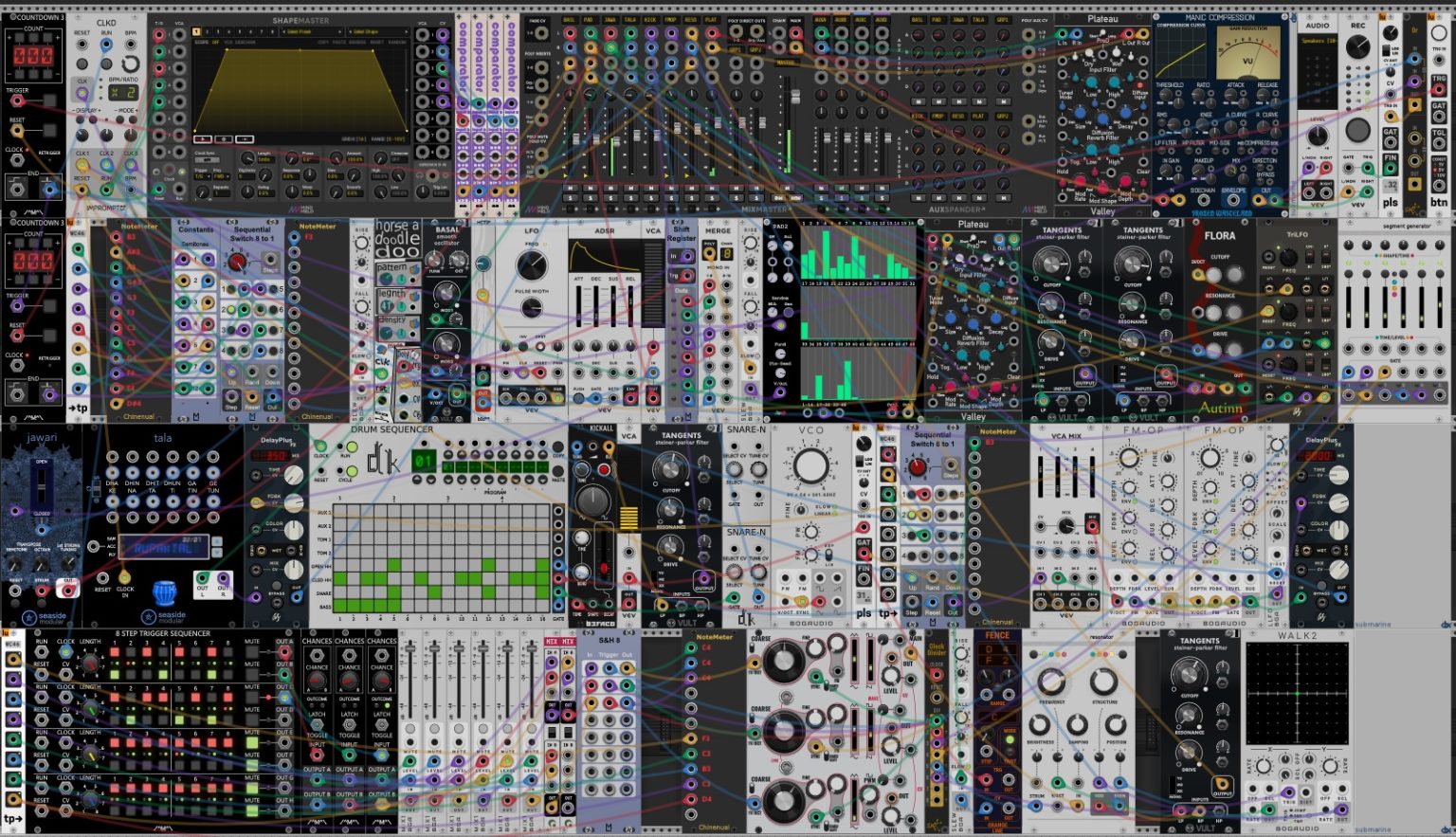Click FREQUENCY knob on resonator module
This screenshot has width=1456, height=837.
point(1051,682)
